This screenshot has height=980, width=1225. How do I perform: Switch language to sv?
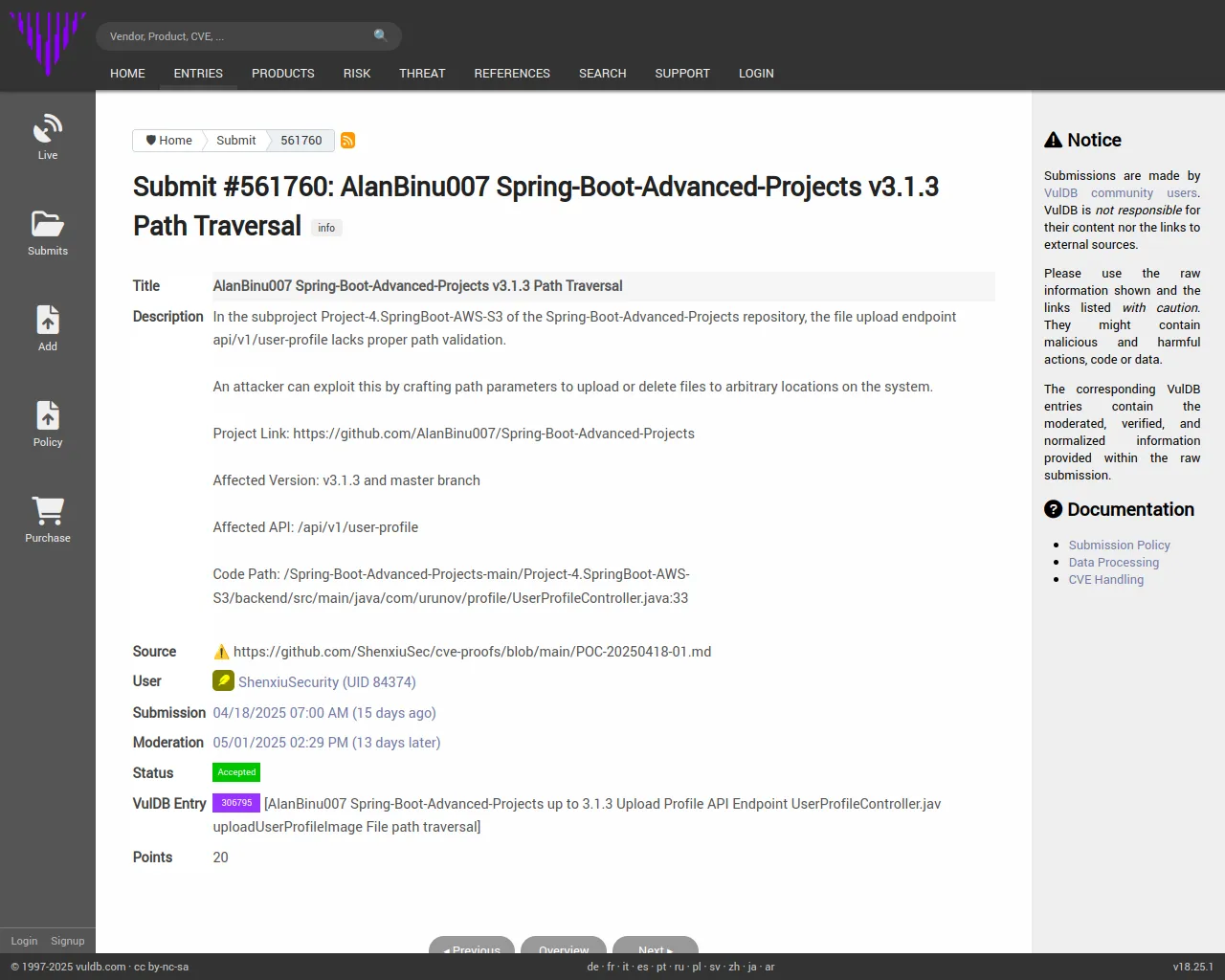click(x=715, y=967)
